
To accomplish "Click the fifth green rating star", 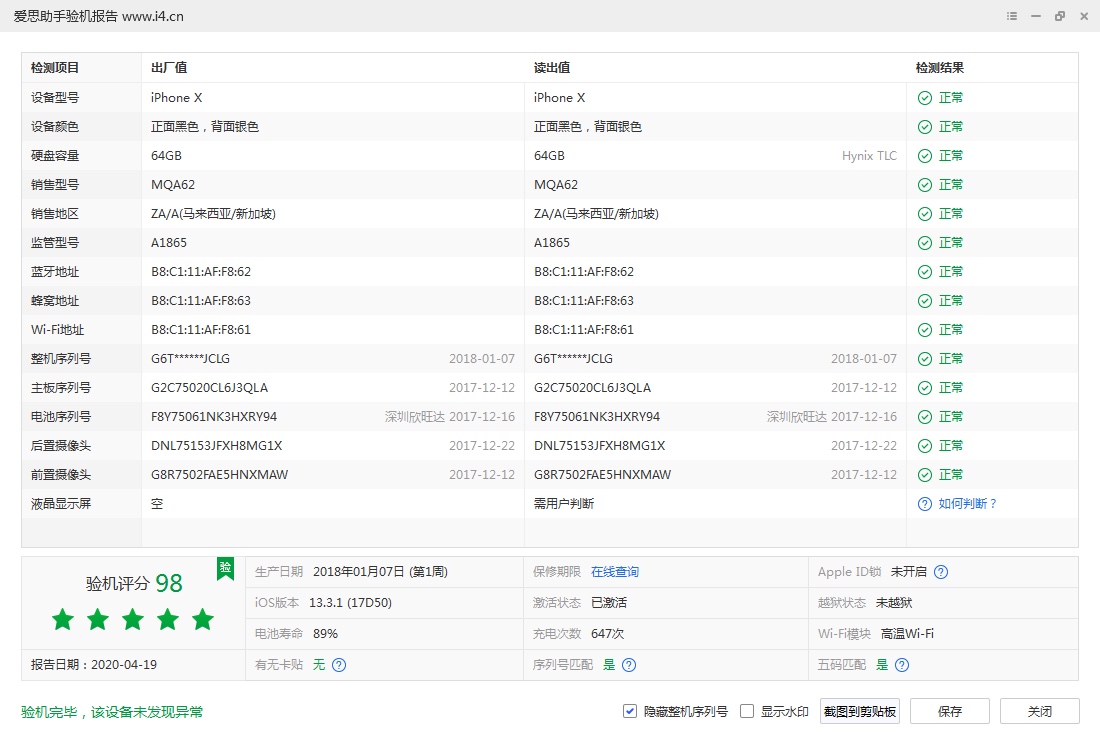I will [203, 619].
